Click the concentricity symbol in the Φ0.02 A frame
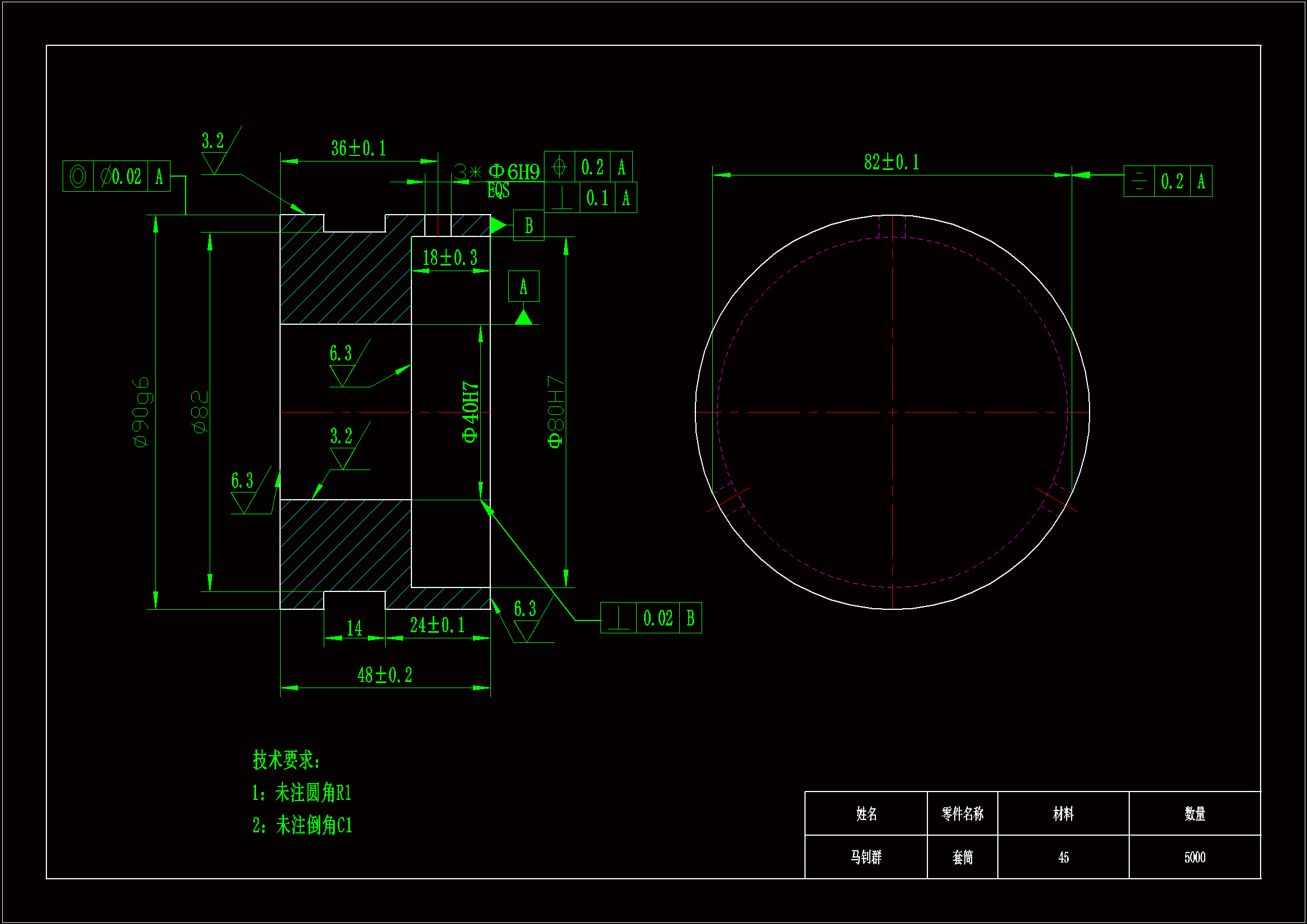 tap(78, 176)
